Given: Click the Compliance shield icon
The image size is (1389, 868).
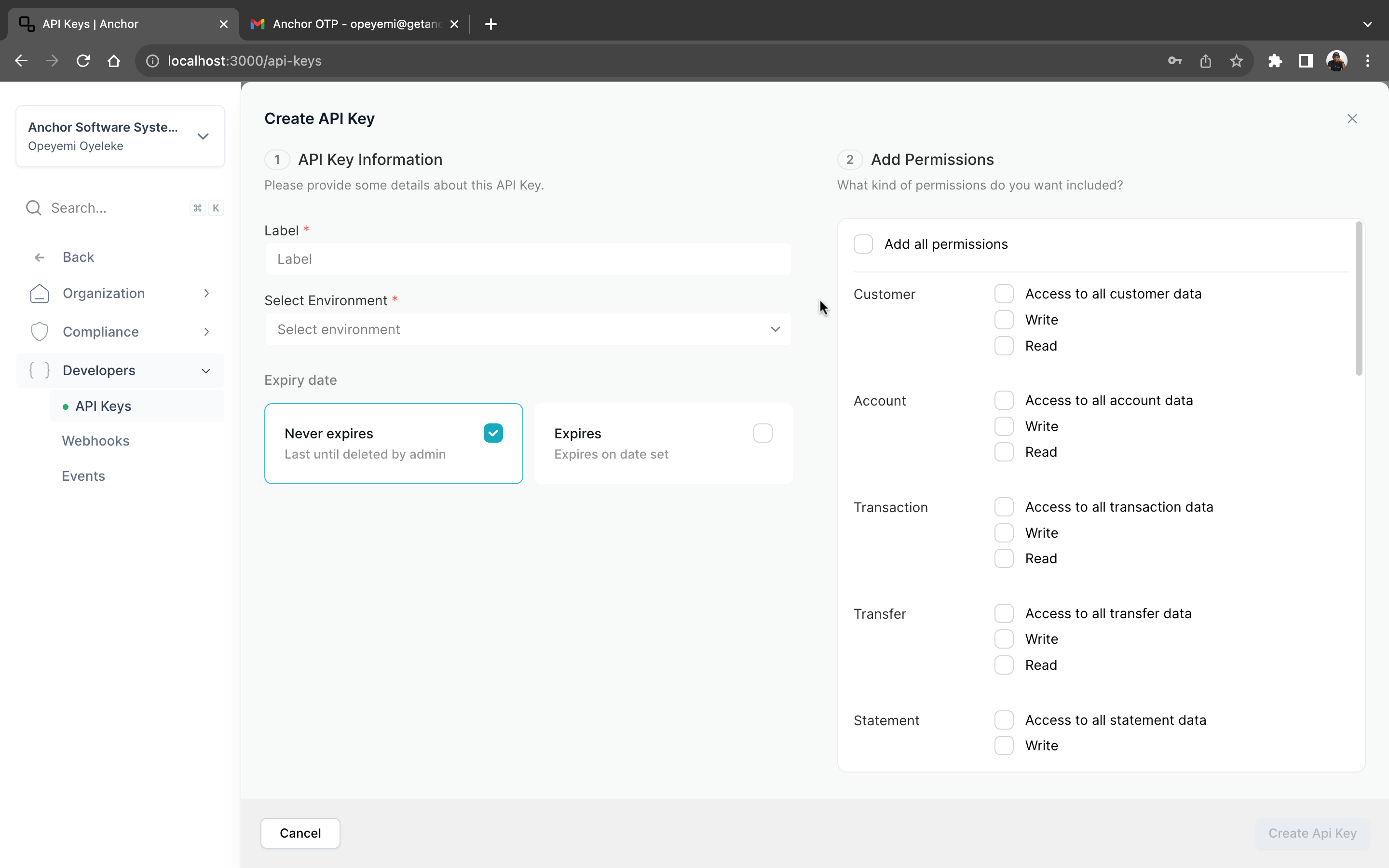Looking at the screenshot, I should click(39, 332).
